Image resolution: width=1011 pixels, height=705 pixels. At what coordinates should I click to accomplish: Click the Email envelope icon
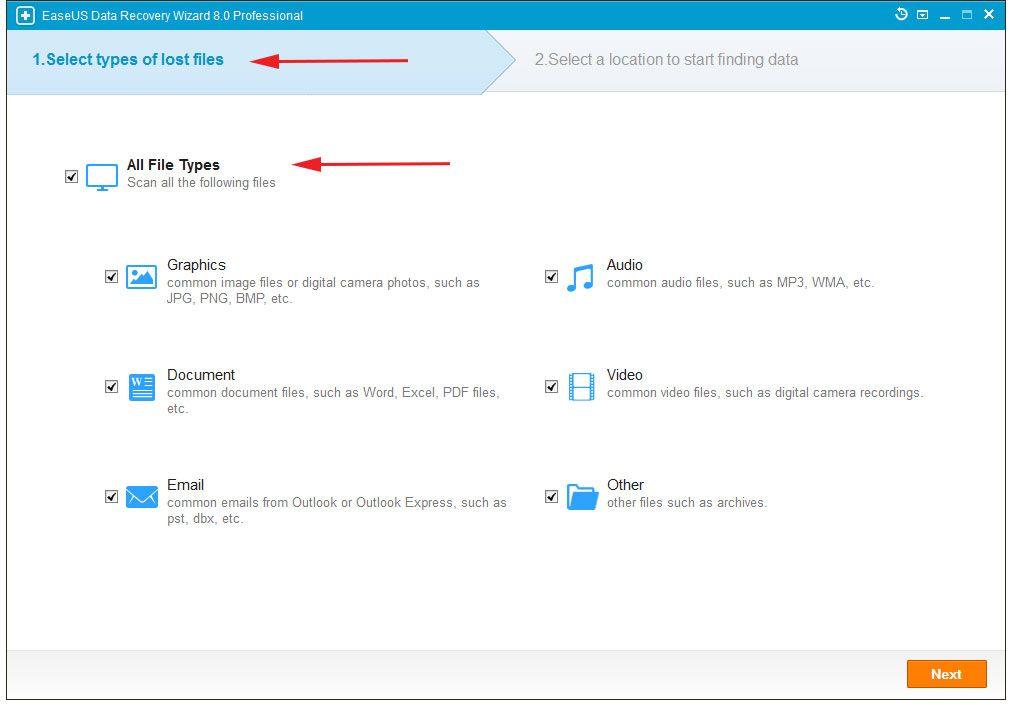tap(141, 497)
